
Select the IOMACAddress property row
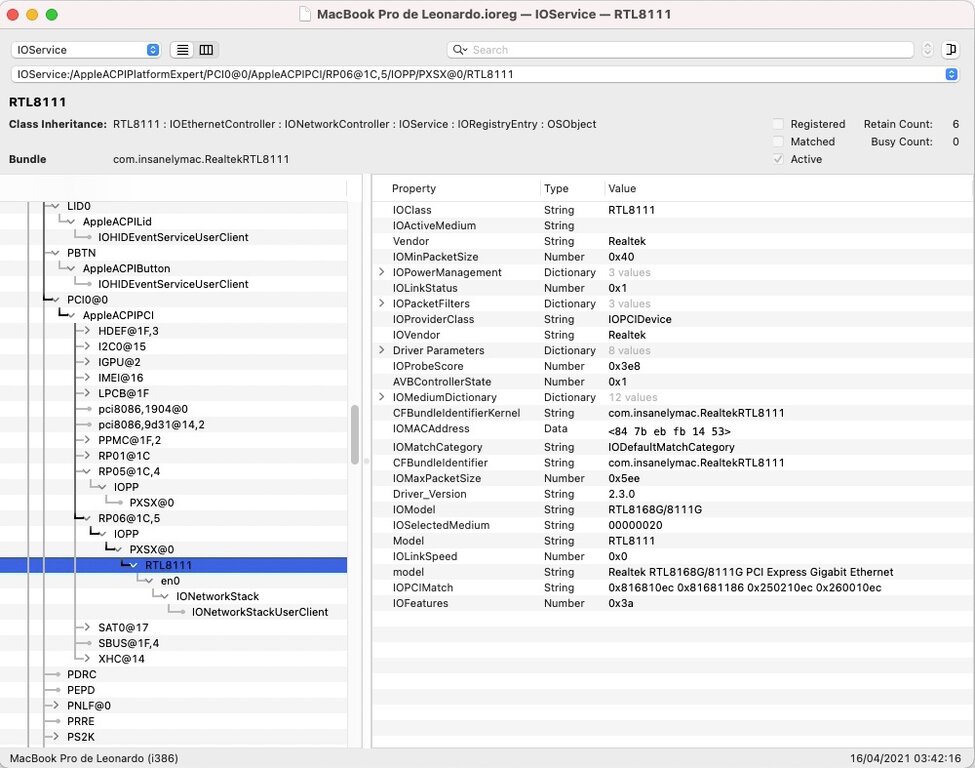(x=673, y=429)
